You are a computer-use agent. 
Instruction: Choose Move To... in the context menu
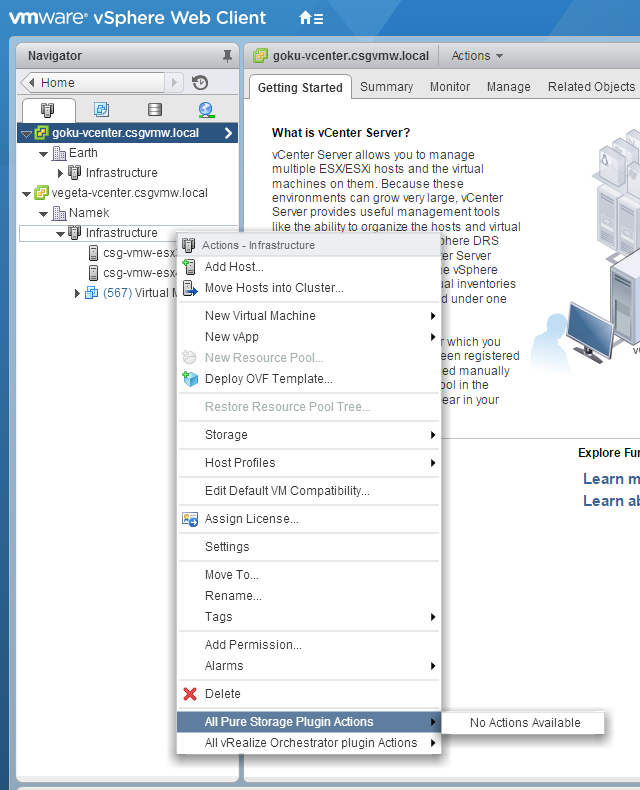tap(309, 575)
